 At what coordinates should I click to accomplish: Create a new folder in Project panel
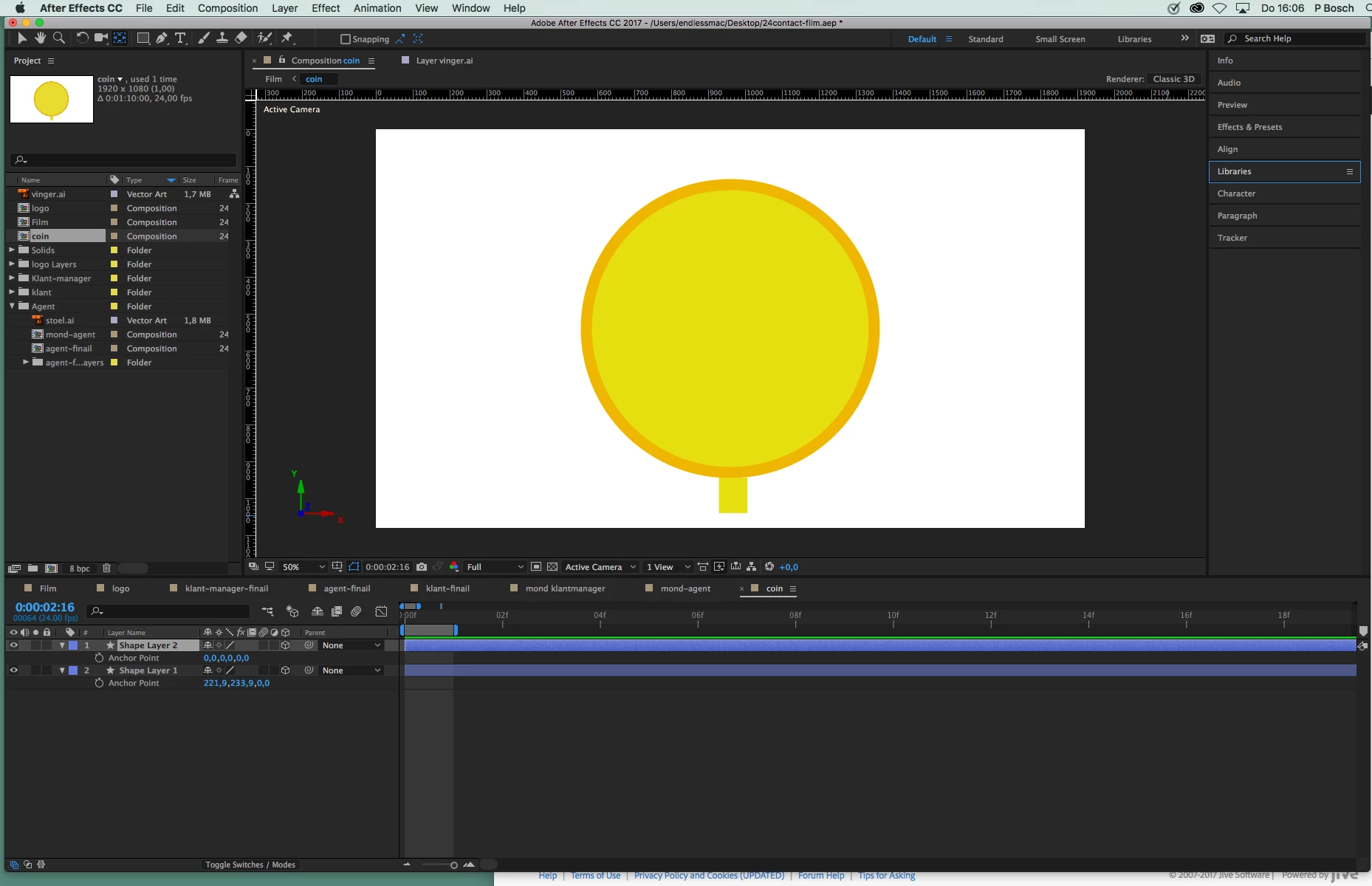32,569
